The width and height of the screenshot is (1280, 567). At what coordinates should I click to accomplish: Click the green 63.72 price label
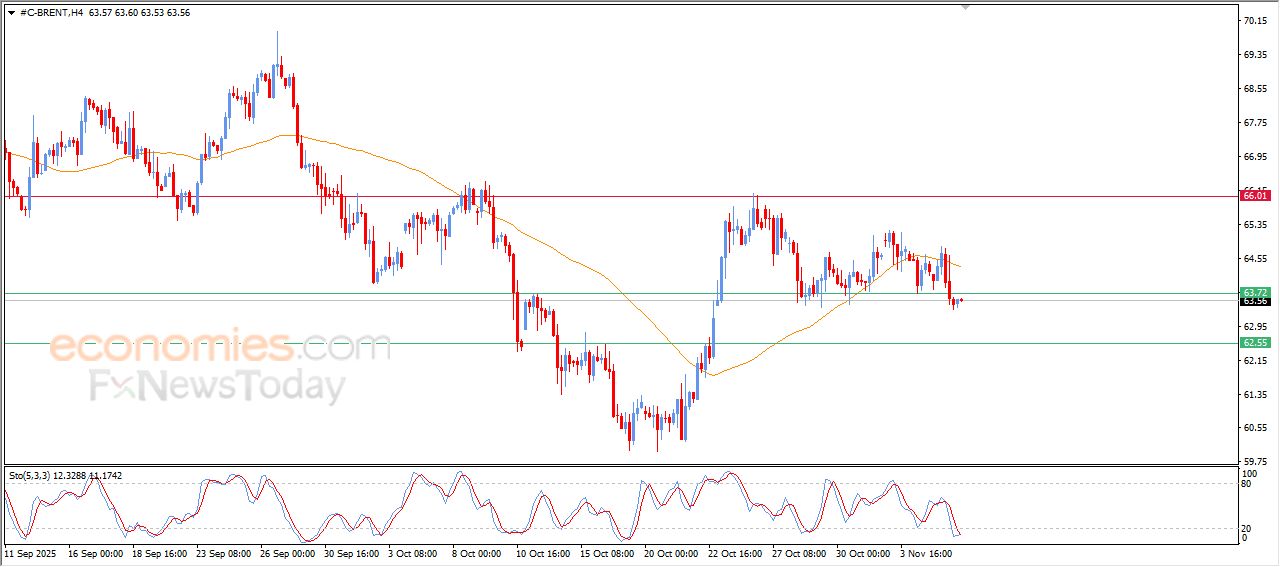[1254, 292]
